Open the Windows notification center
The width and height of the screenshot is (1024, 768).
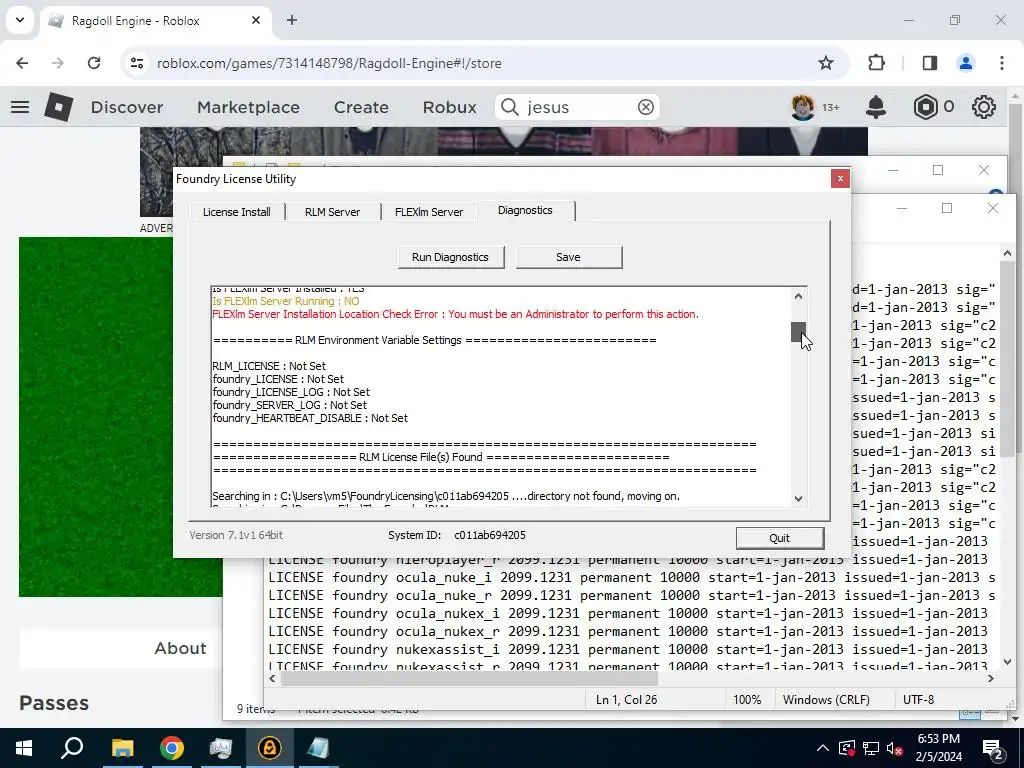coord(993,748)
